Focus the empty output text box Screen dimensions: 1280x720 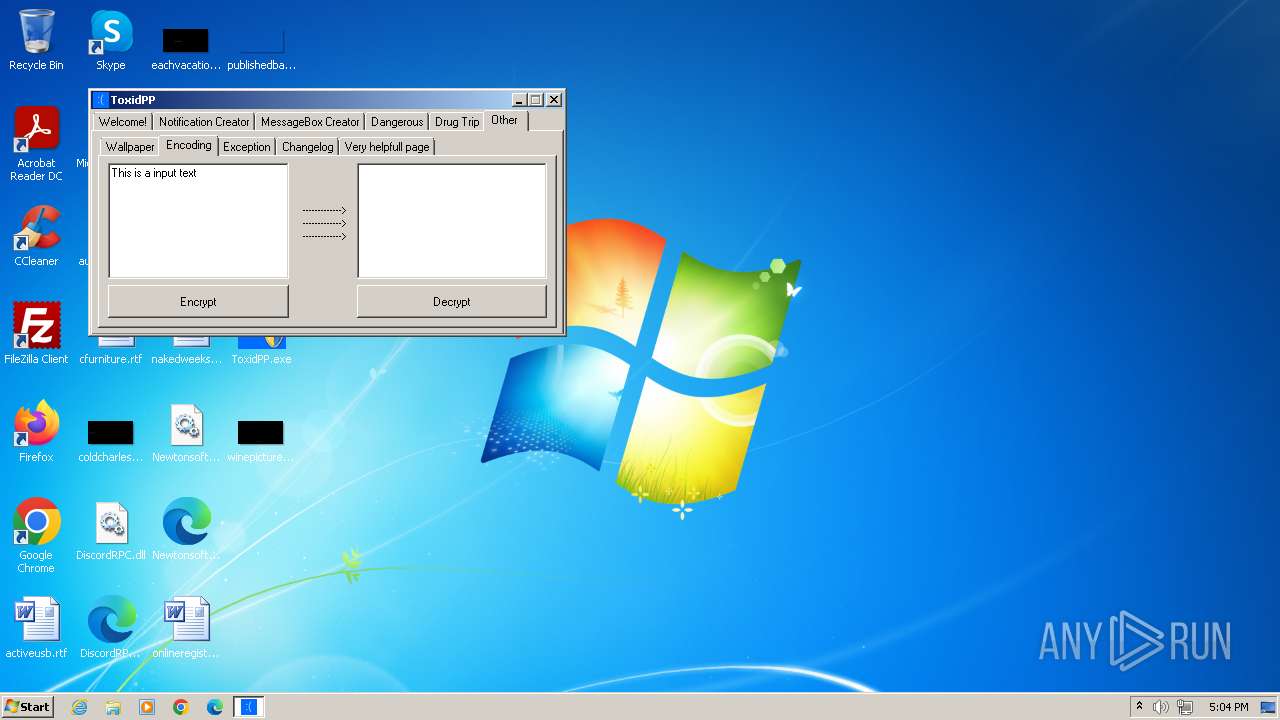tap(452, 221)
